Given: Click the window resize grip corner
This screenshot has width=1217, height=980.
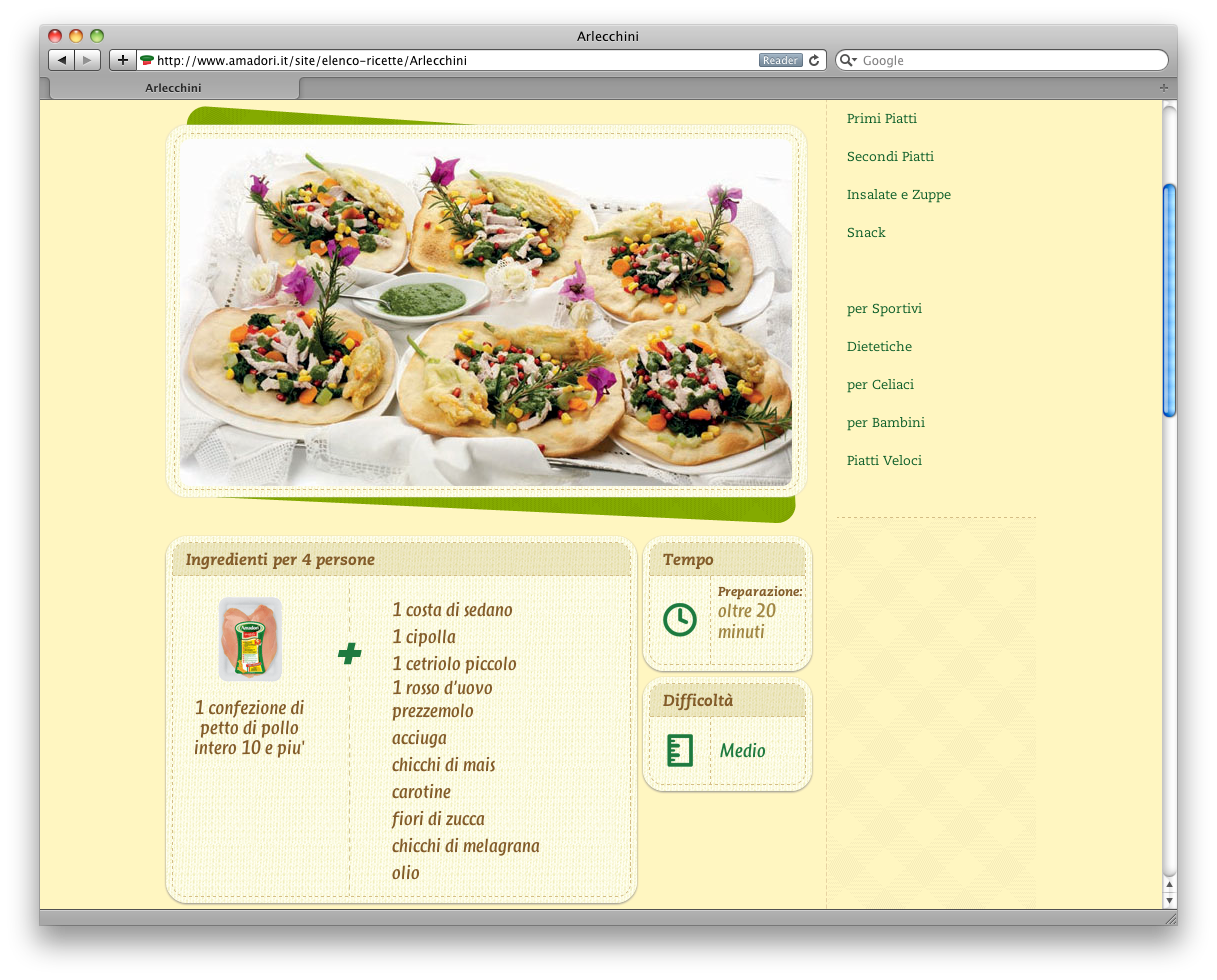Looking at the screenshot, I should click(1170, 918).
